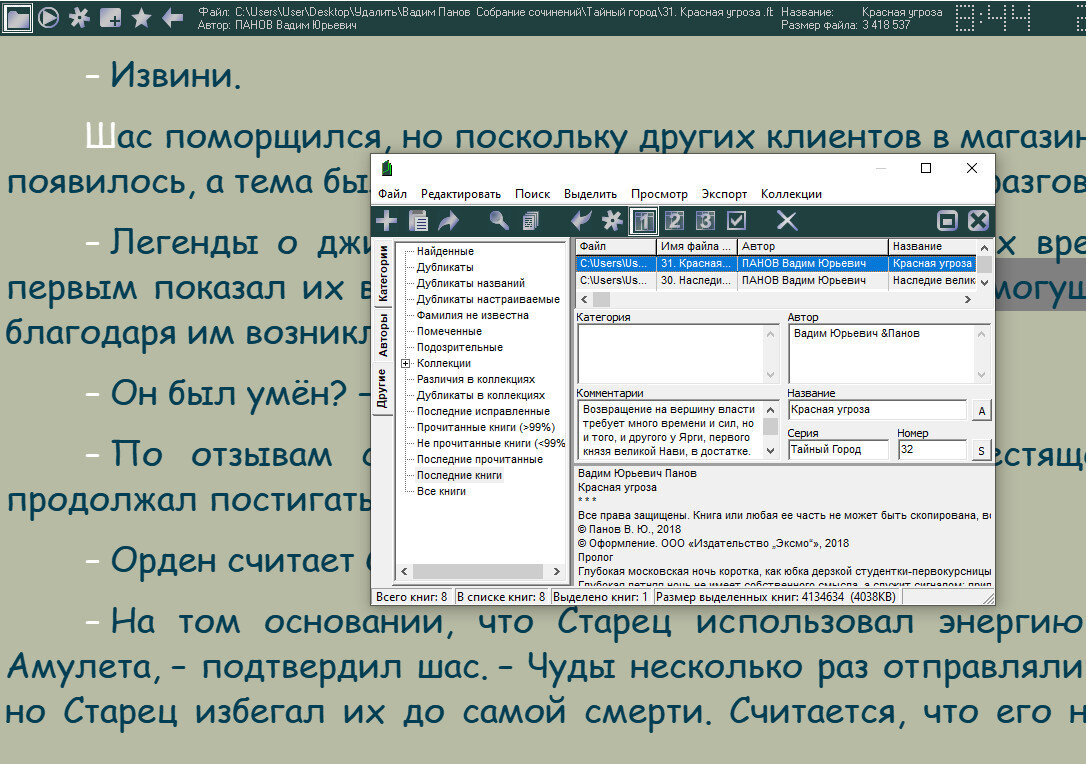The height and width of the screenshot is (764, 1086).
Task: Sort by the Файл column header
Action: tap(616, 247)
